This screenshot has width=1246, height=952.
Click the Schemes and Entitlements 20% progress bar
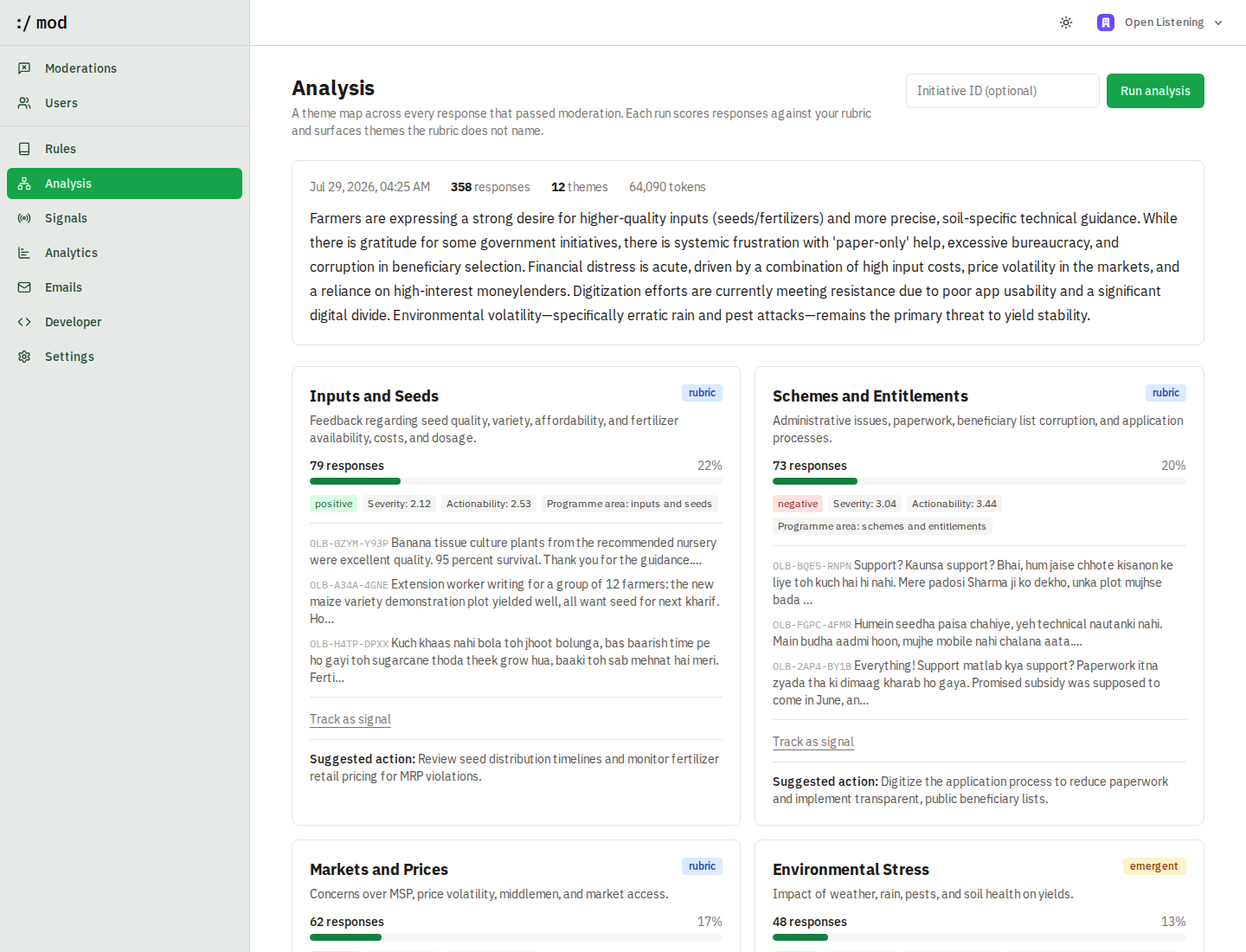tap(979, 481)
